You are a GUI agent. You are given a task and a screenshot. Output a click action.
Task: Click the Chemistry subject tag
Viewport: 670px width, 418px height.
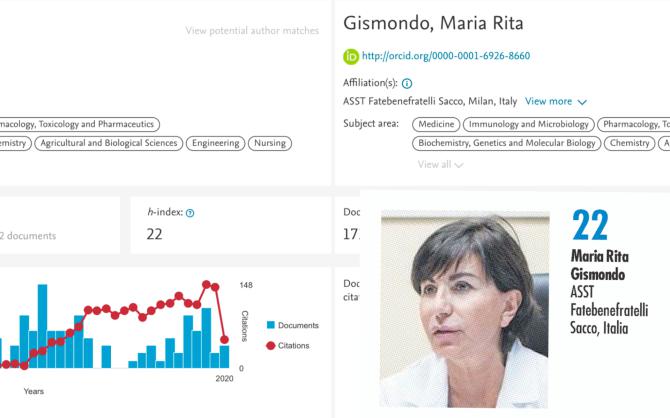629,143
